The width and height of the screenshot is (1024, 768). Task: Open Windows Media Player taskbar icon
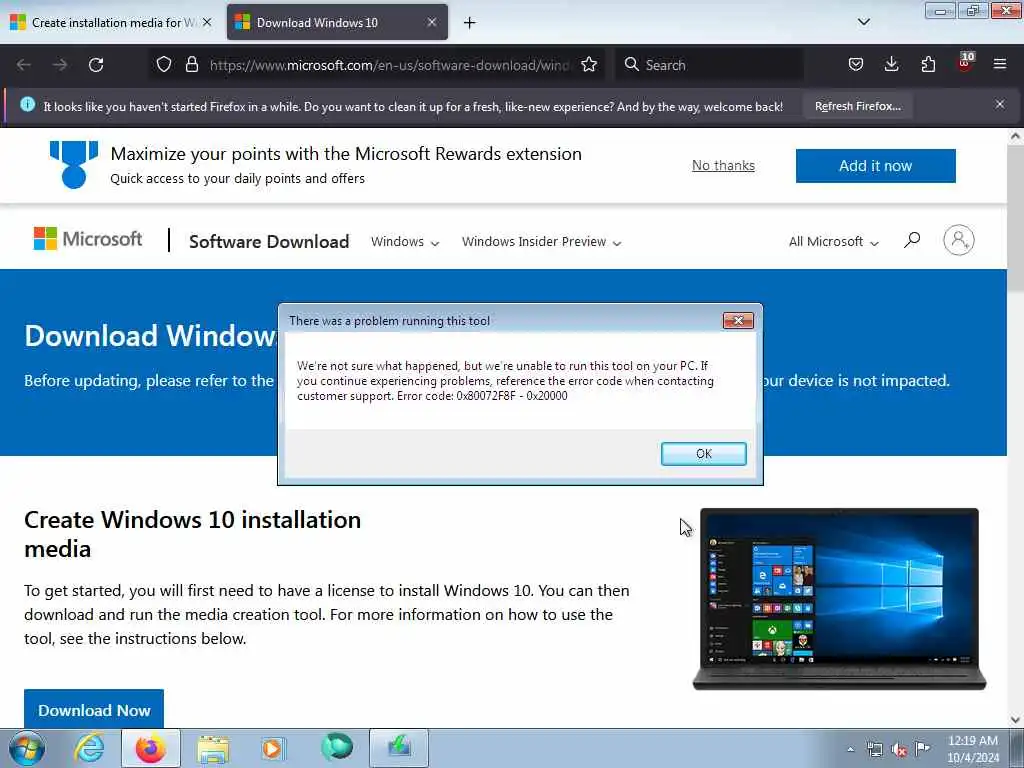272,748
